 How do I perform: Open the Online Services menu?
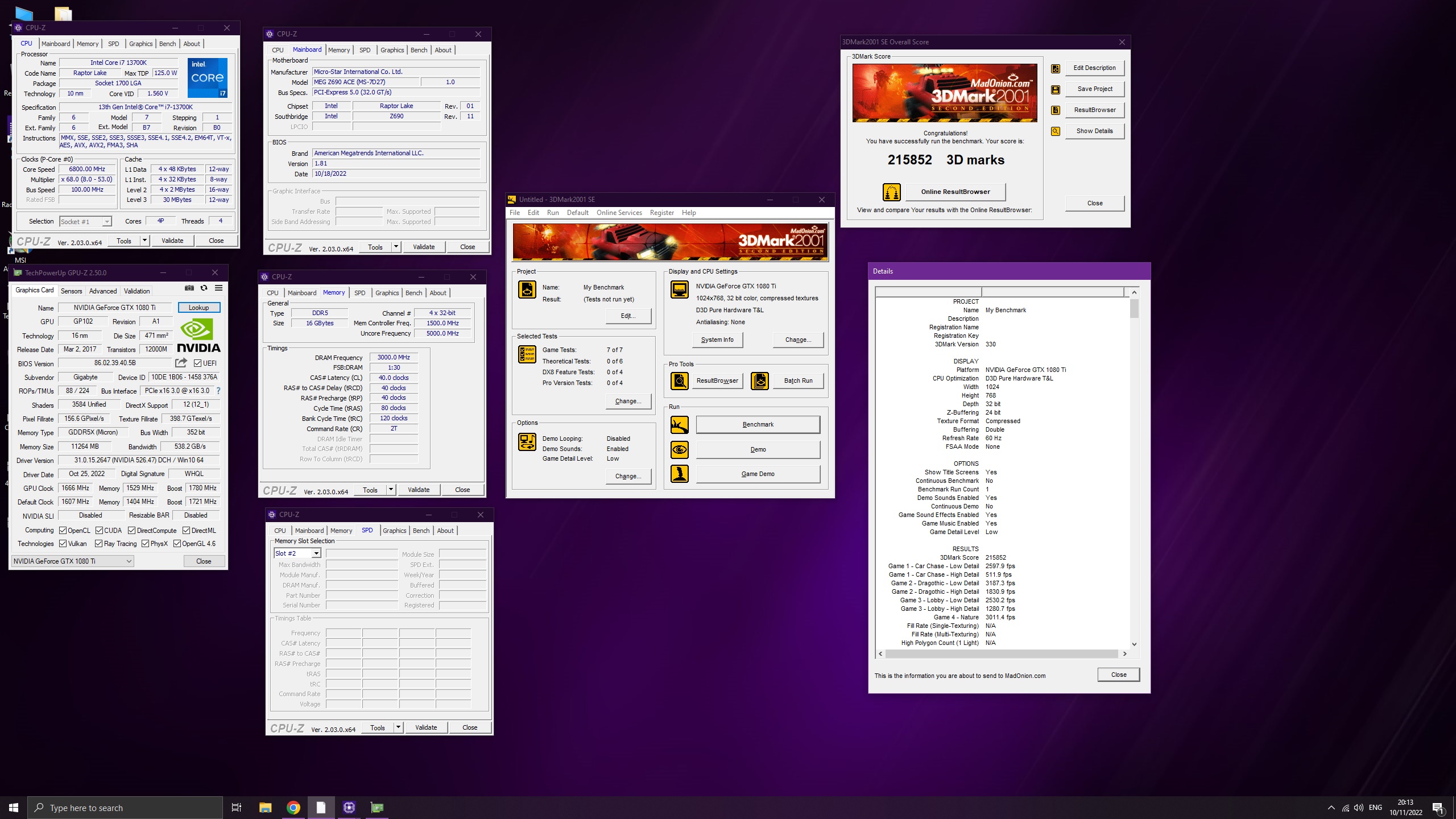[619, 213]
